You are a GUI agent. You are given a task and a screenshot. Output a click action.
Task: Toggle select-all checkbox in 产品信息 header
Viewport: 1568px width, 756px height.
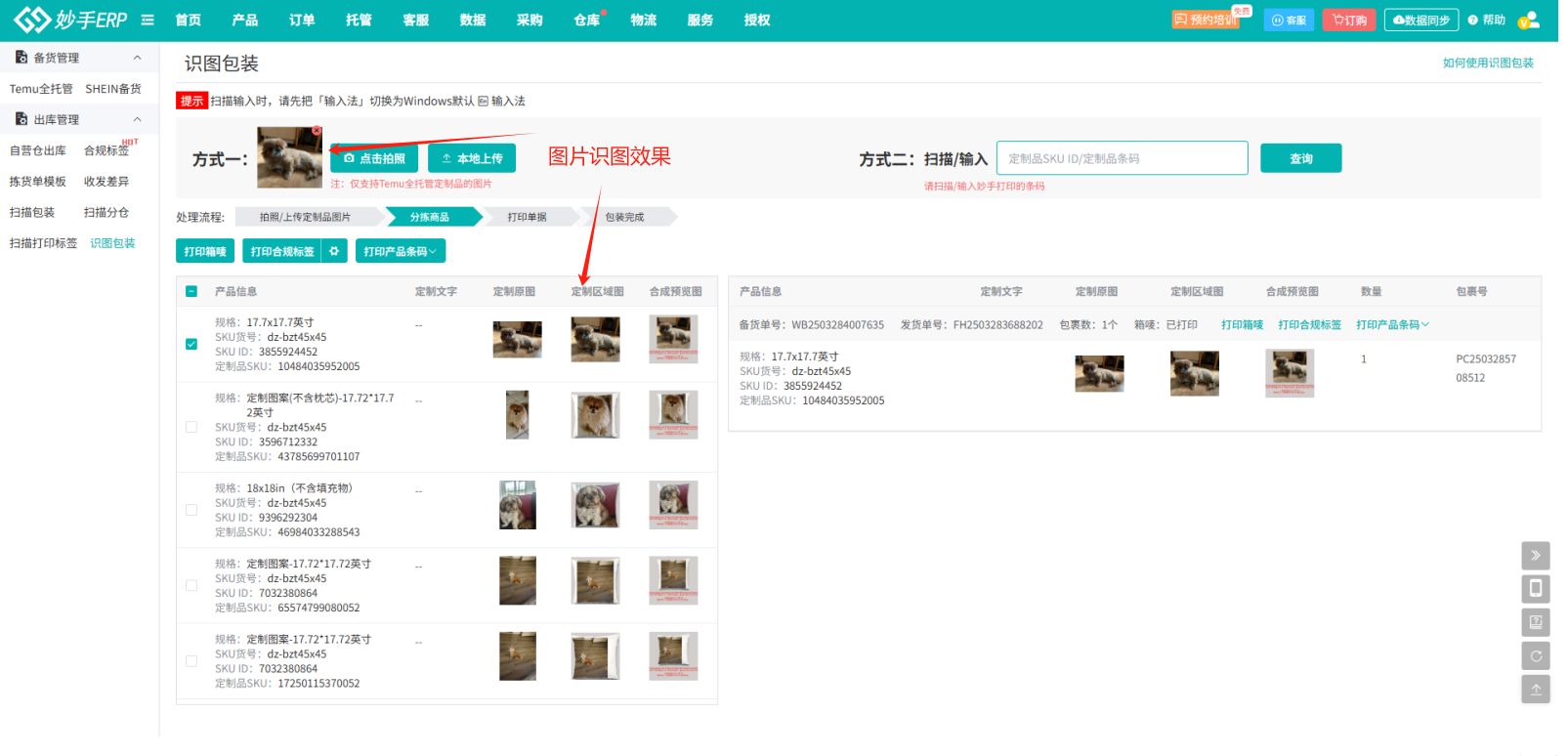click(191, 291)
